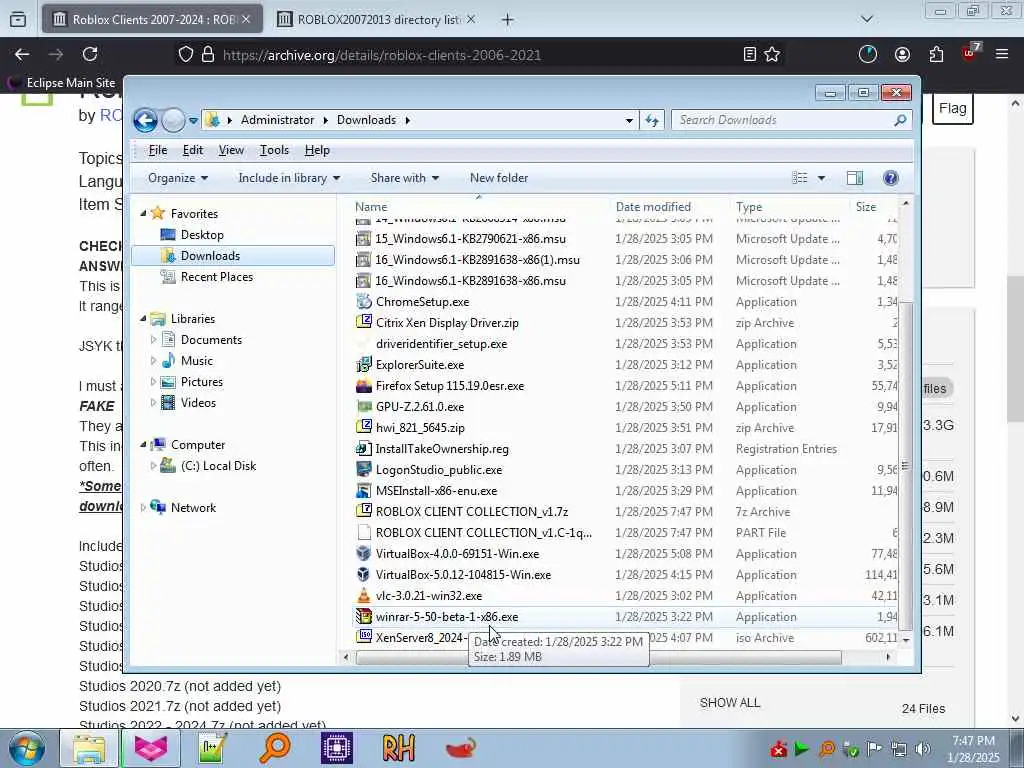Collapse the Libraries tree group

click(x=144, y=319)
